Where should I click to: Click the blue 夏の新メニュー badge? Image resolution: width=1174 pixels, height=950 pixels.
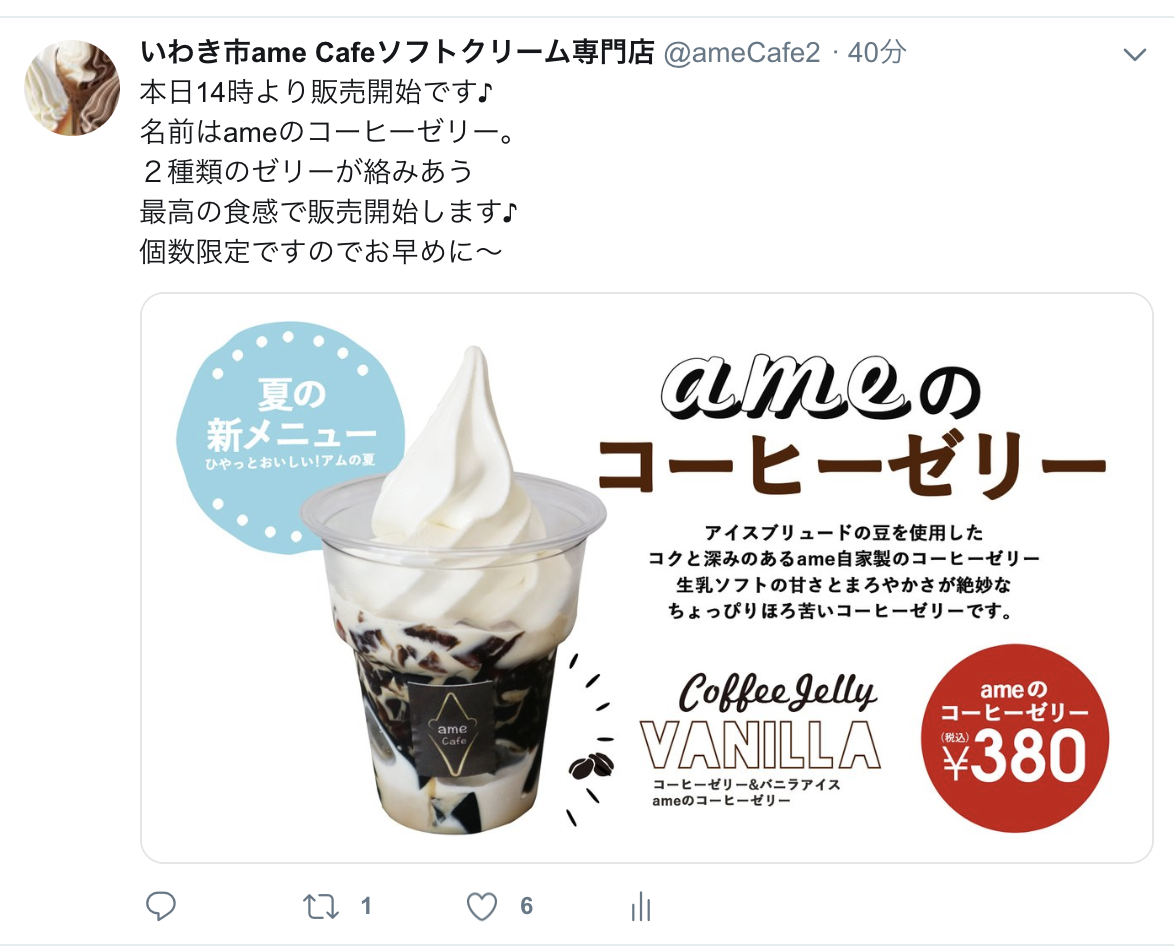(291, 438)
